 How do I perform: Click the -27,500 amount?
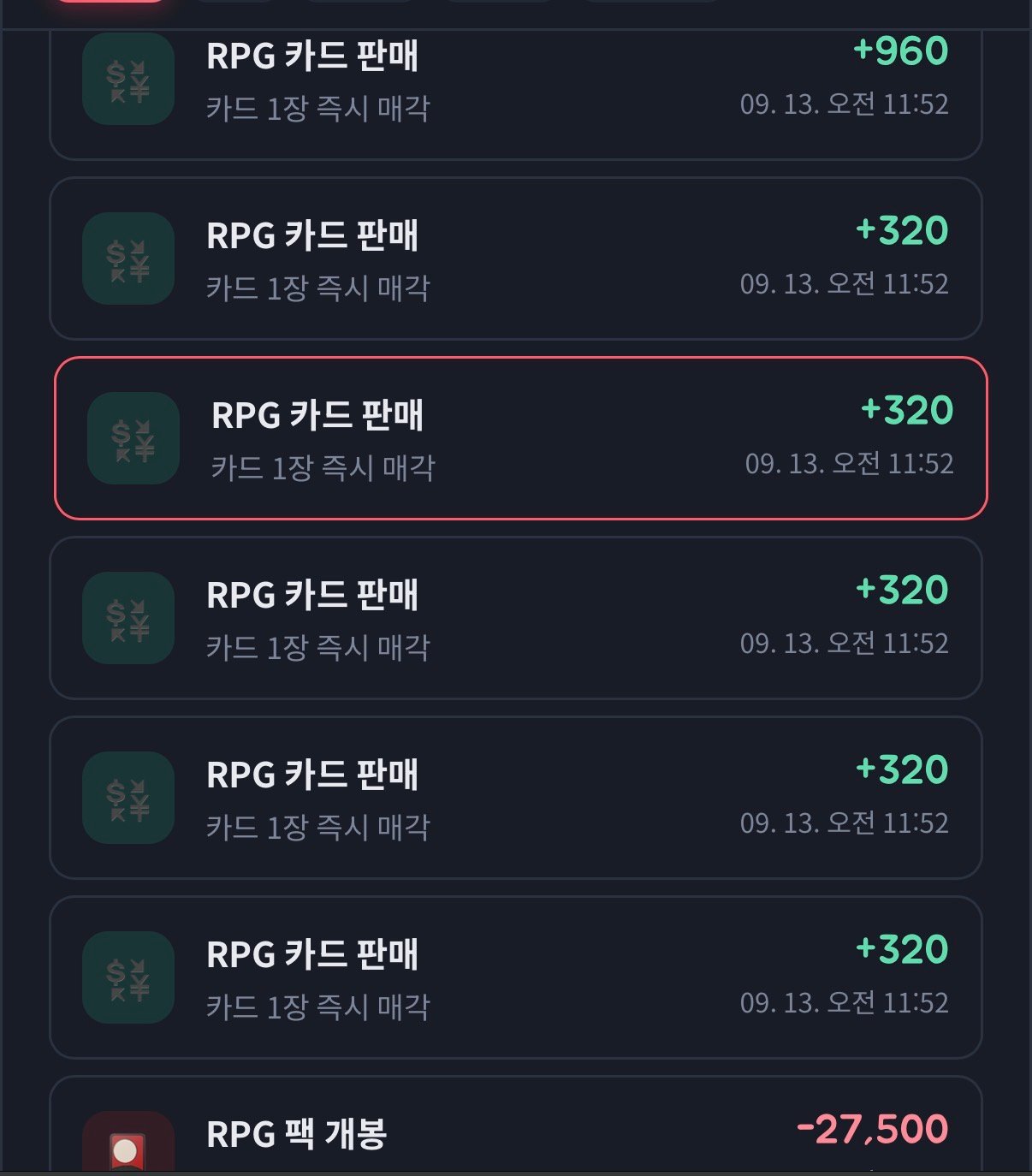(873, 1130)
